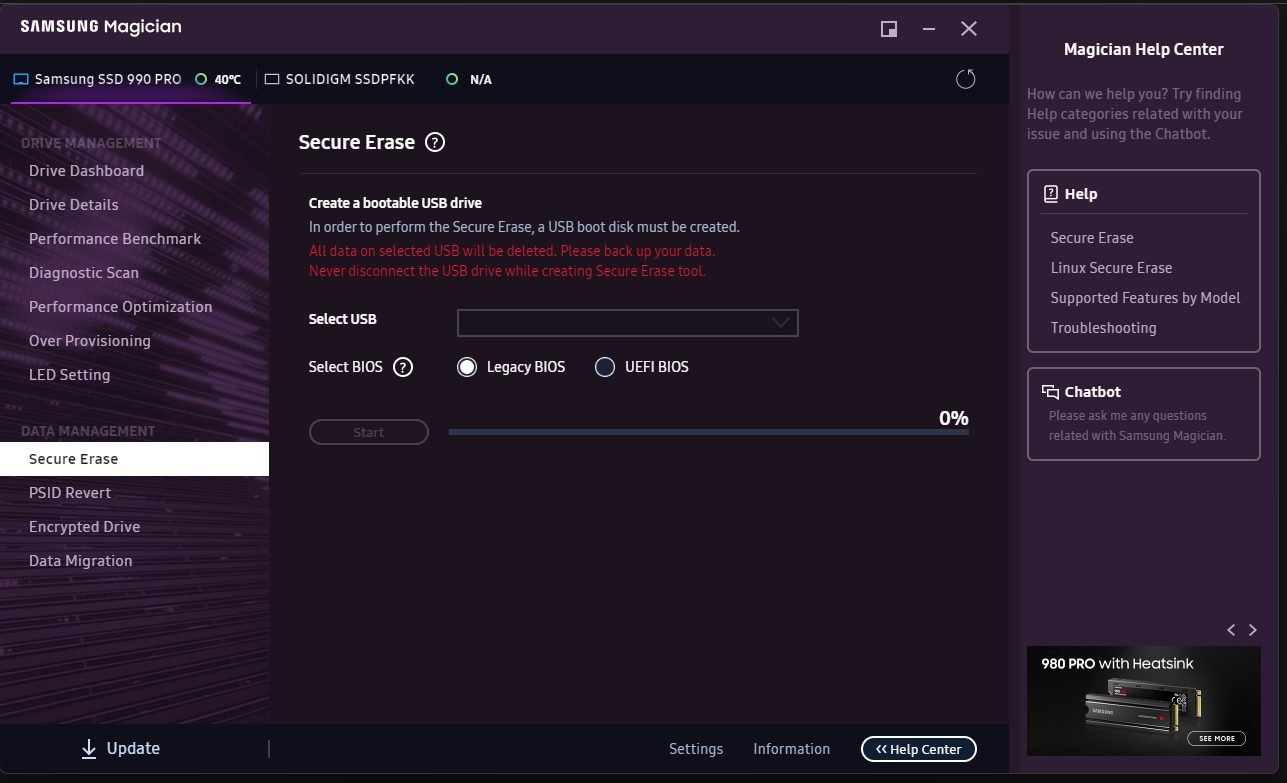Screen dimensions: 1287x783
Task: Toggle the compact window mode icon
Action: pos(888,29)
